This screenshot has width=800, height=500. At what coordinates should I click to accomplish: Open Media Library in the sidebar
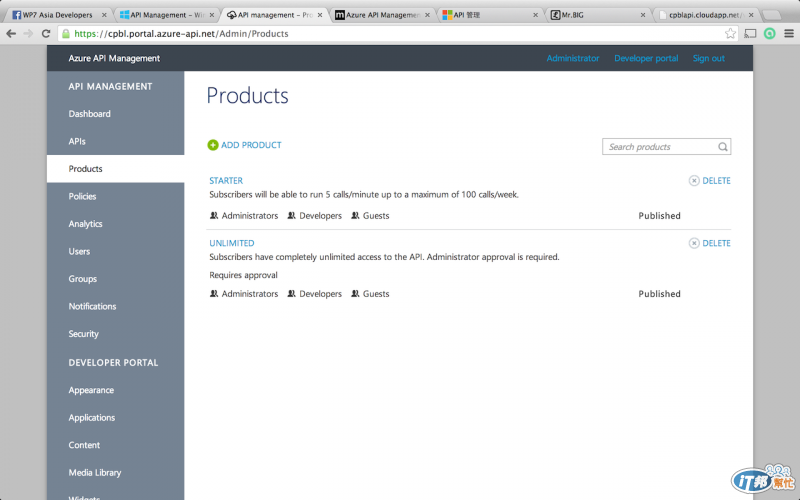pyautogui.click(x=95, y=473)
